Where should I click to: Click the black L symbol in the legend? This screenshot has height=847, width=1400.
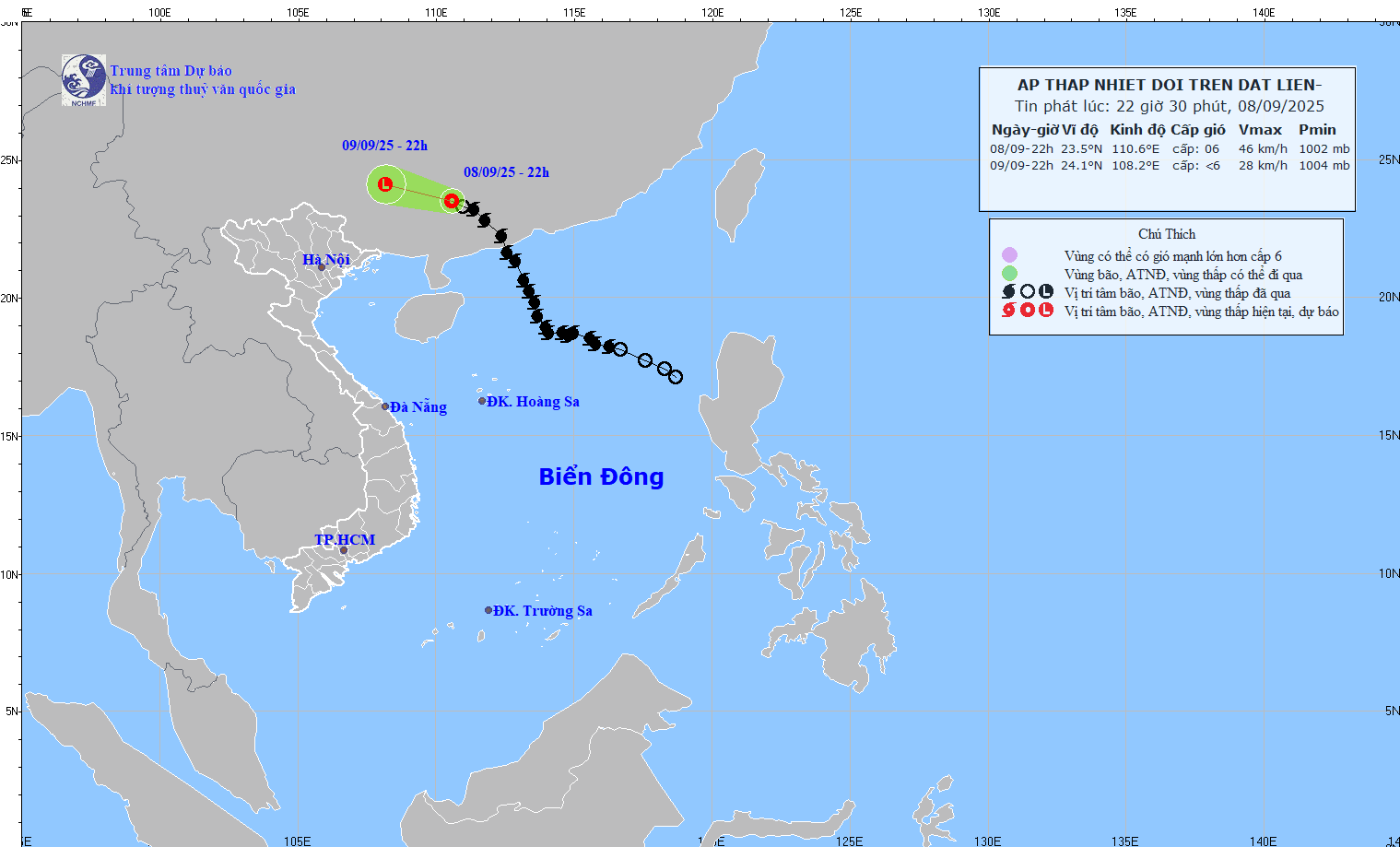point(1046,292)
